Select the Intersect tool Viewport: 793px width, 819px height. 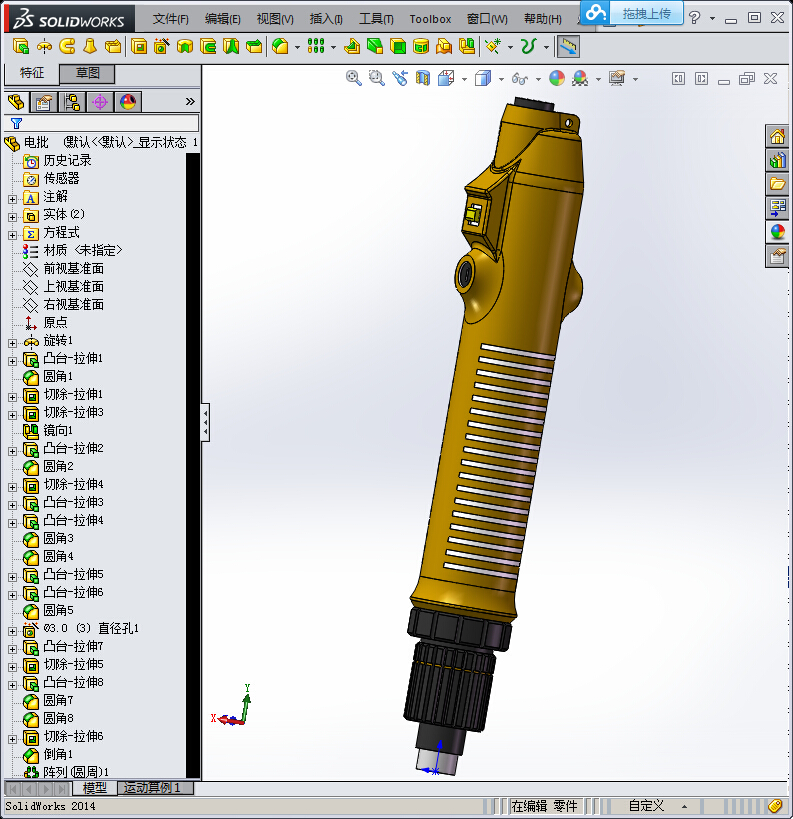pos(444,46)
